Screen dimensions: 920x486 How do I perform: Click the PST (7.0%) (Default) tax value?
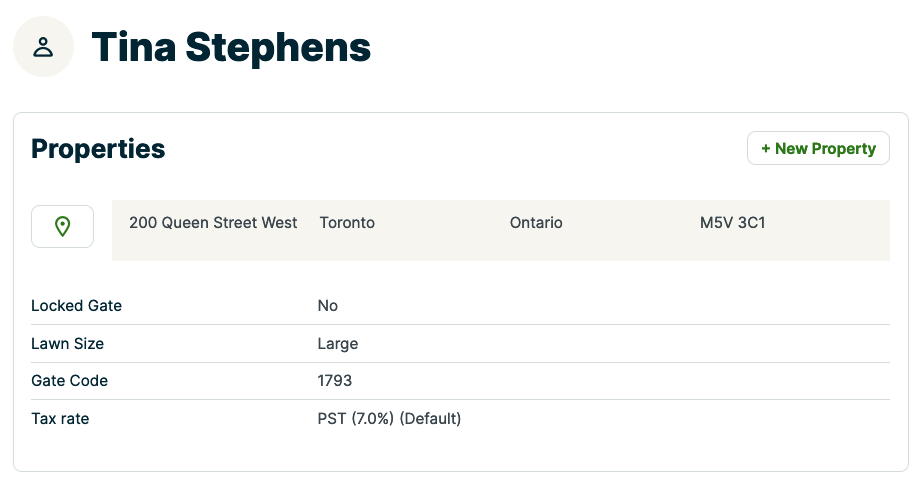pos(389,419)
